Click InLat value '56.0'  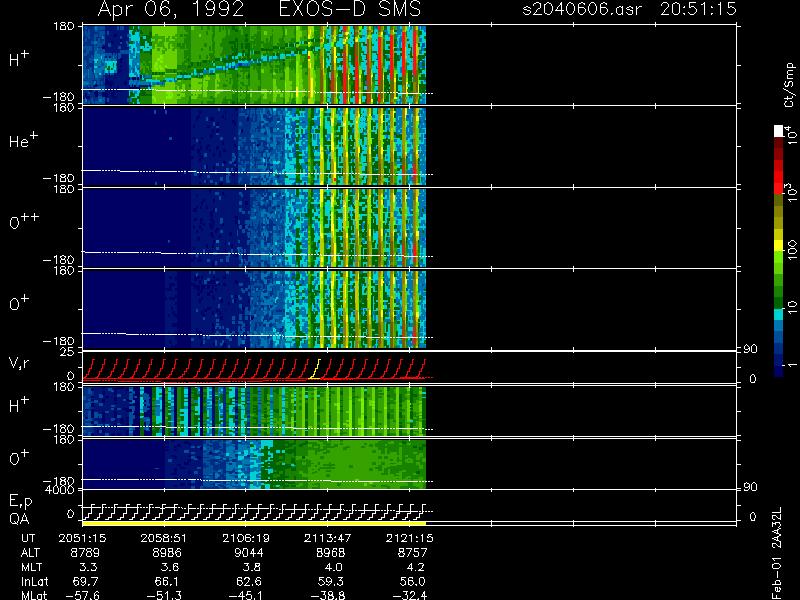tap(412, 582)
